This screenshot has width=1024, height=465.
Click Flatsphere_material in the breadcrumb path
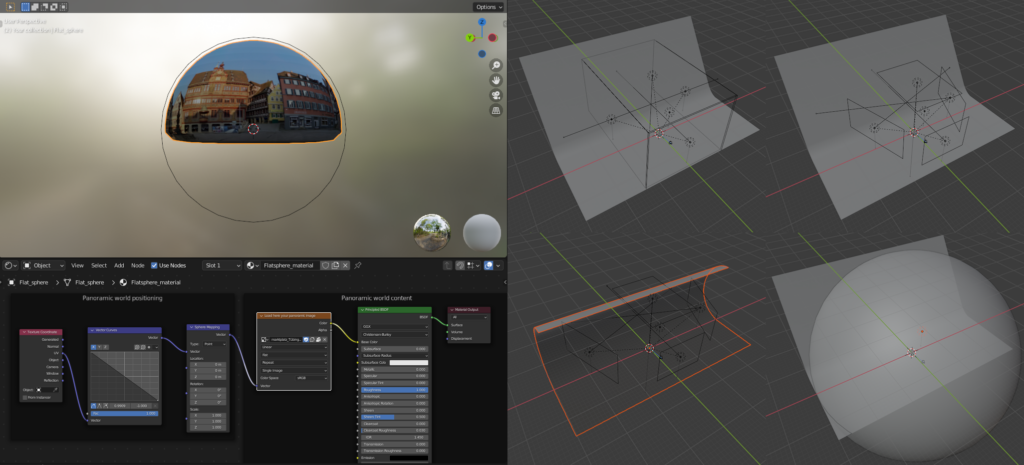click(158, 282)
